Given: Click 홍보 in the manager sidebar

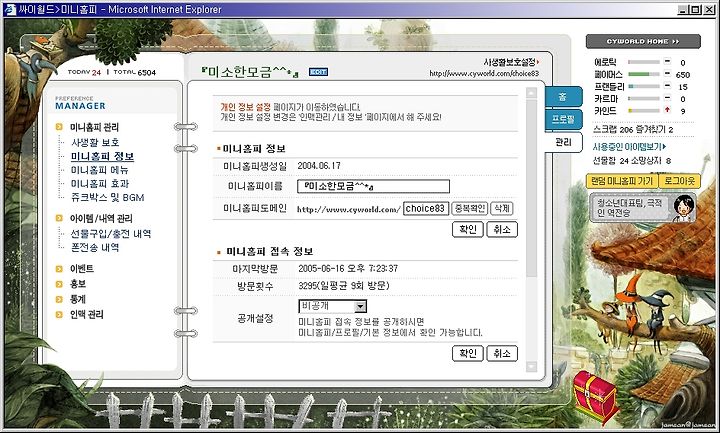Looking at the screenshot, I should (78, 284).
